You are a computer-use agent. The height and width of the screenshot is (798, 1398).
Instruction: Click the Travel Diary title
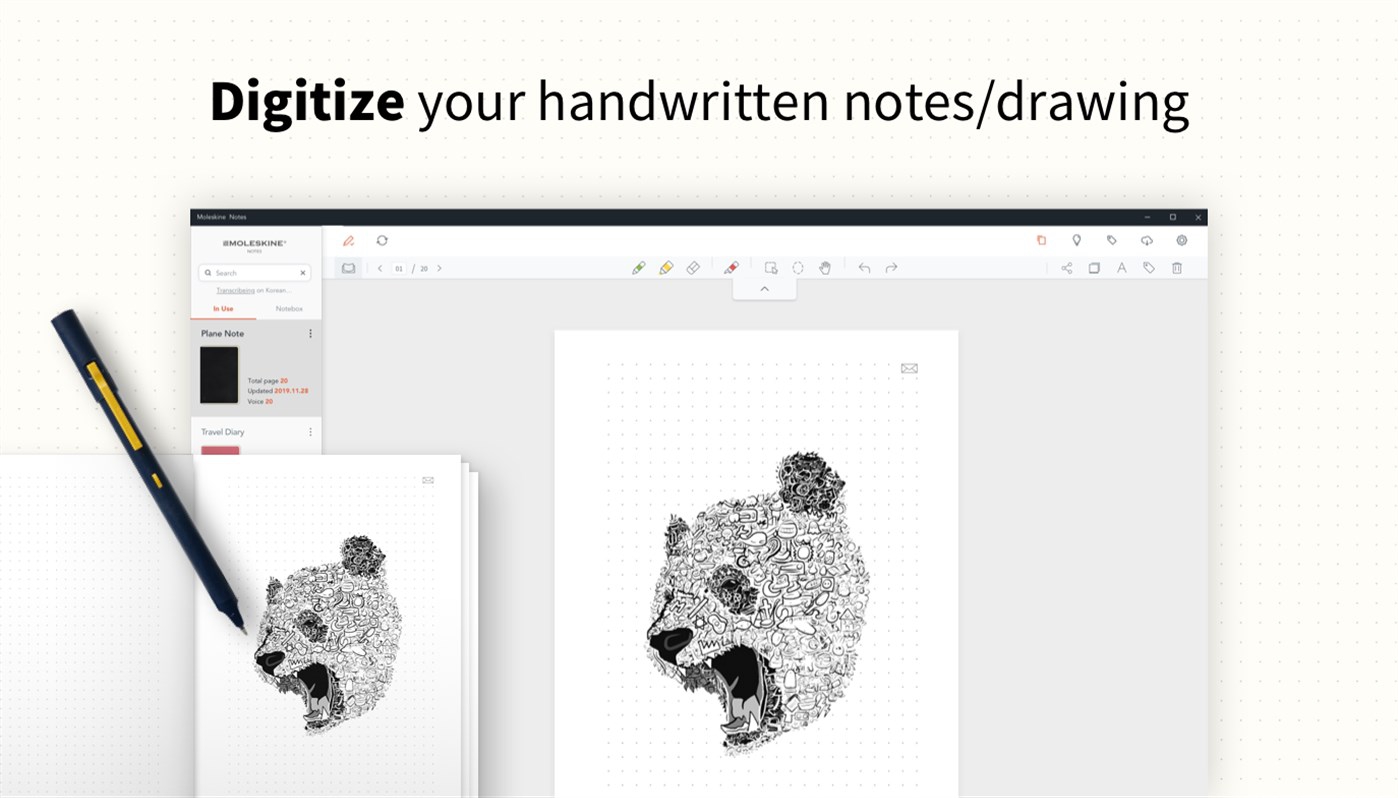(222, 432)
